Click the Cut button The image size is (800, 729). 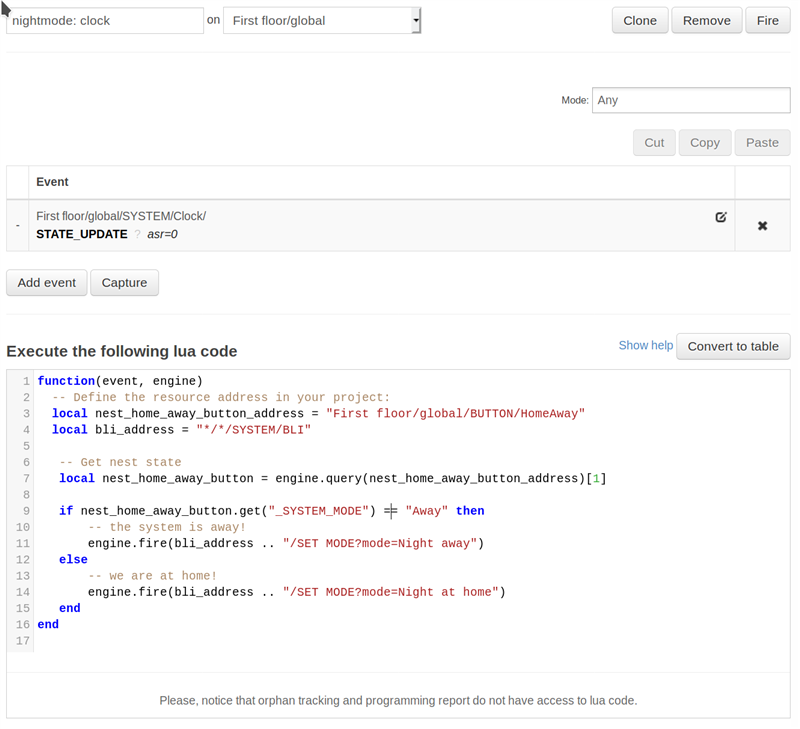click(654, 143)
